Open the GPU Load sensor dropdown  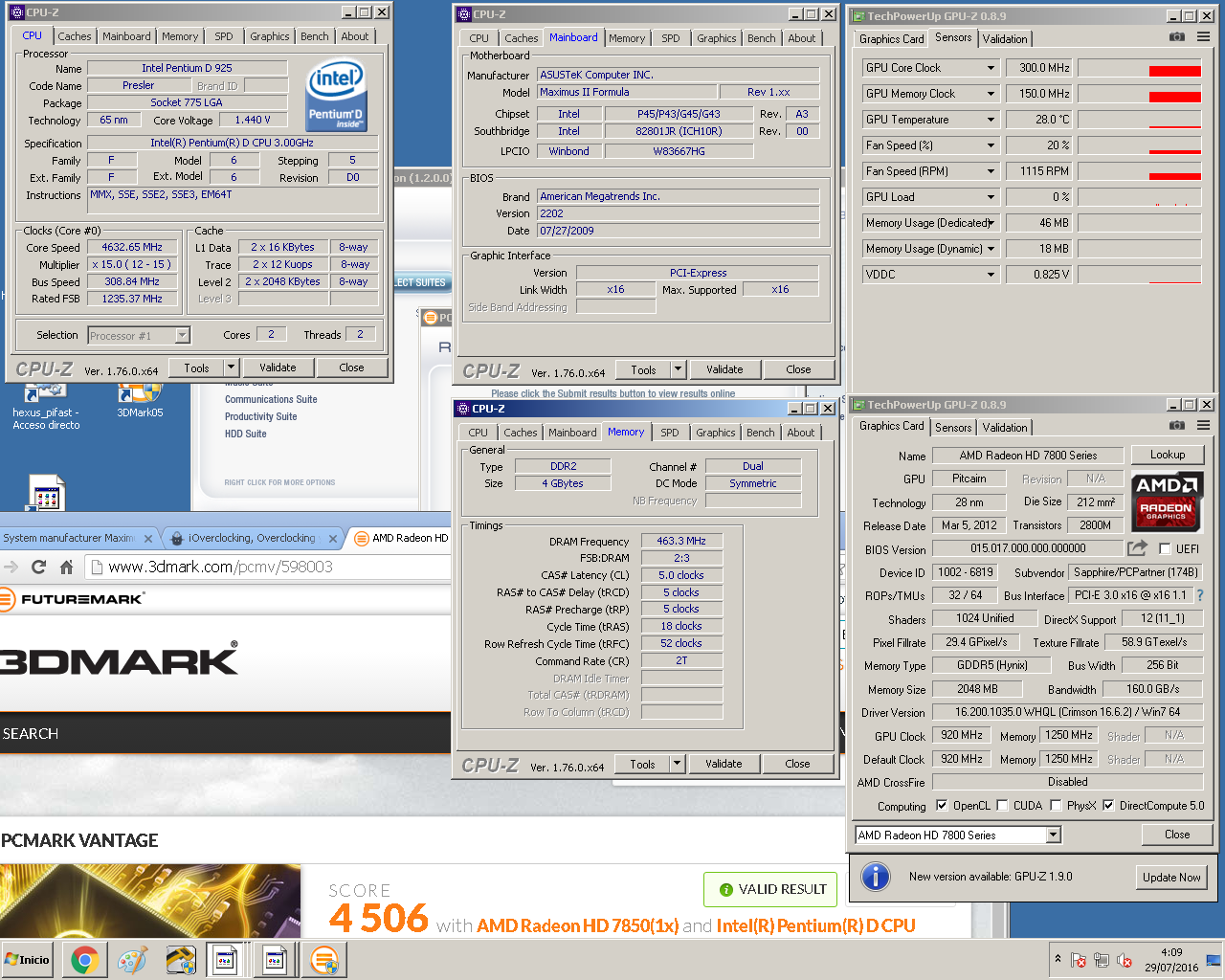coord(991,197)
